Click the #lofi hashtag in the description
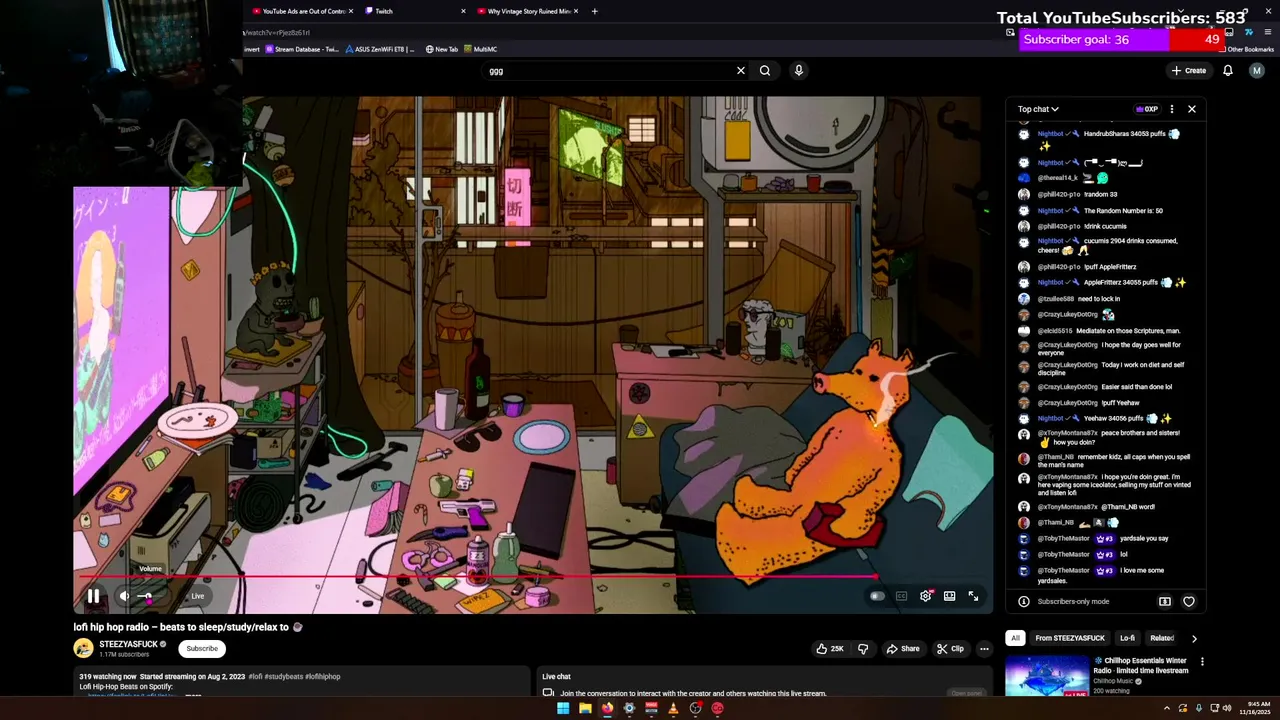 [x=255, y=677]
